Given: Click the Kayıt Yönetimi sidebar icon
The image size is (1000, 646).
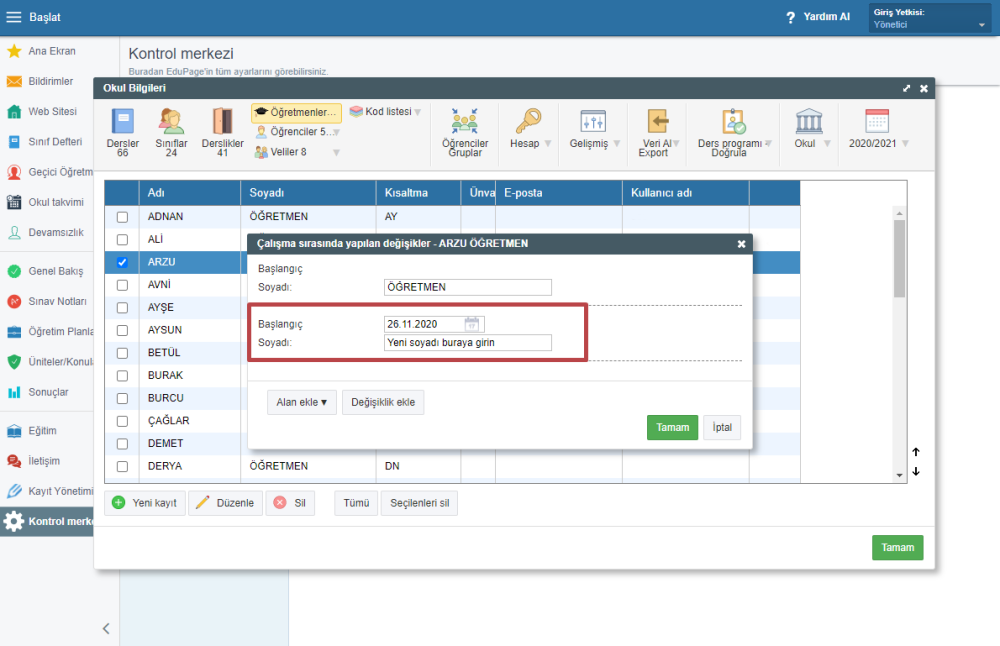Looking at the screenshot, I should (x=14, y=491).
